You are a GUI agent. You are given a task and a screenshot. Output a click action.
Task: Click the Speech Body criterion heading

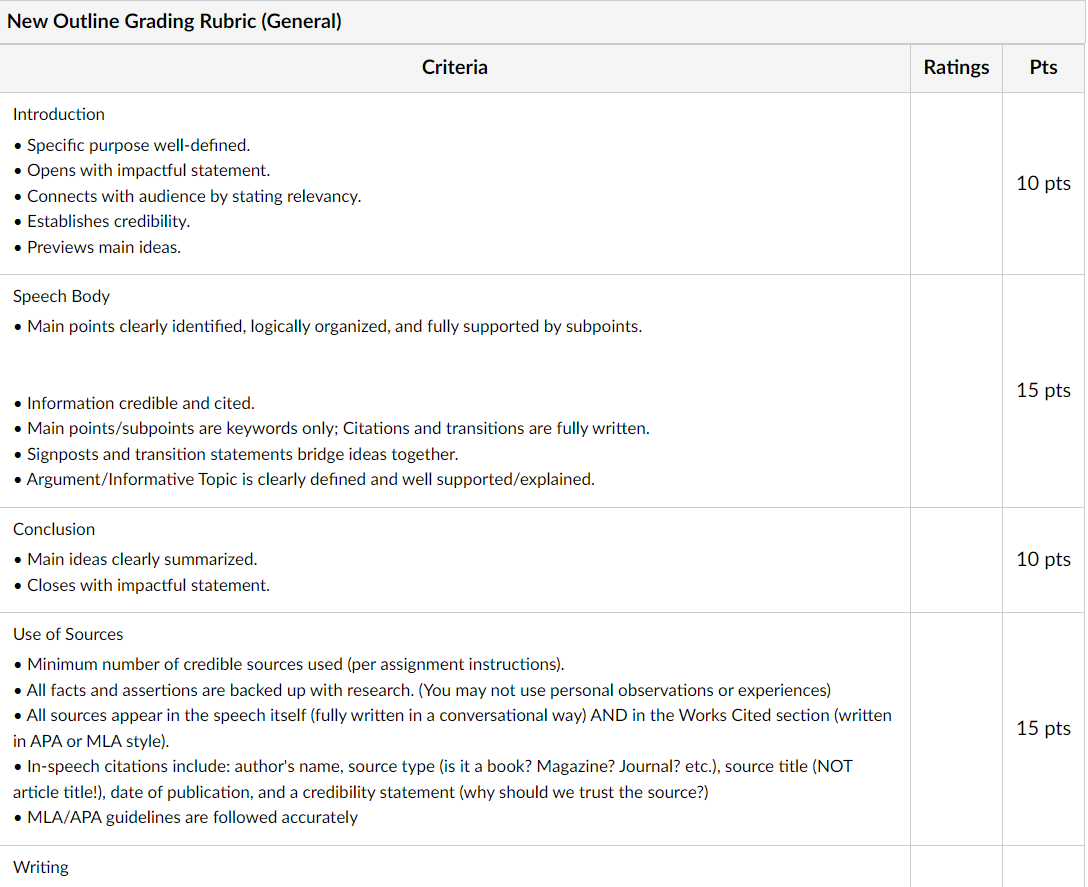click(61, 296)
